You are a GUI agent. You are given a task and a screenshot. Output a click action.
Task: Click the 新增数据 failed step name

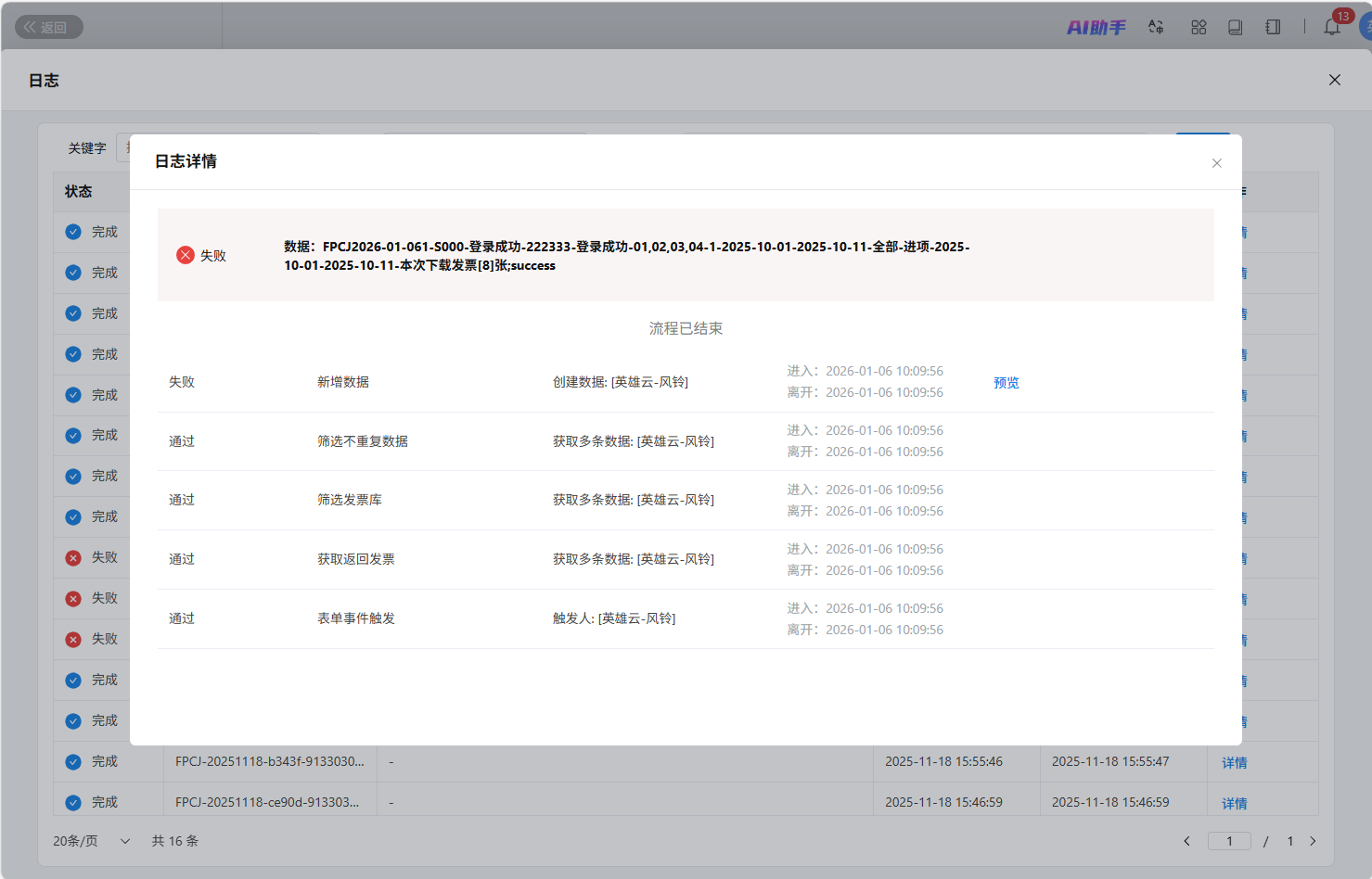[343, 382]
